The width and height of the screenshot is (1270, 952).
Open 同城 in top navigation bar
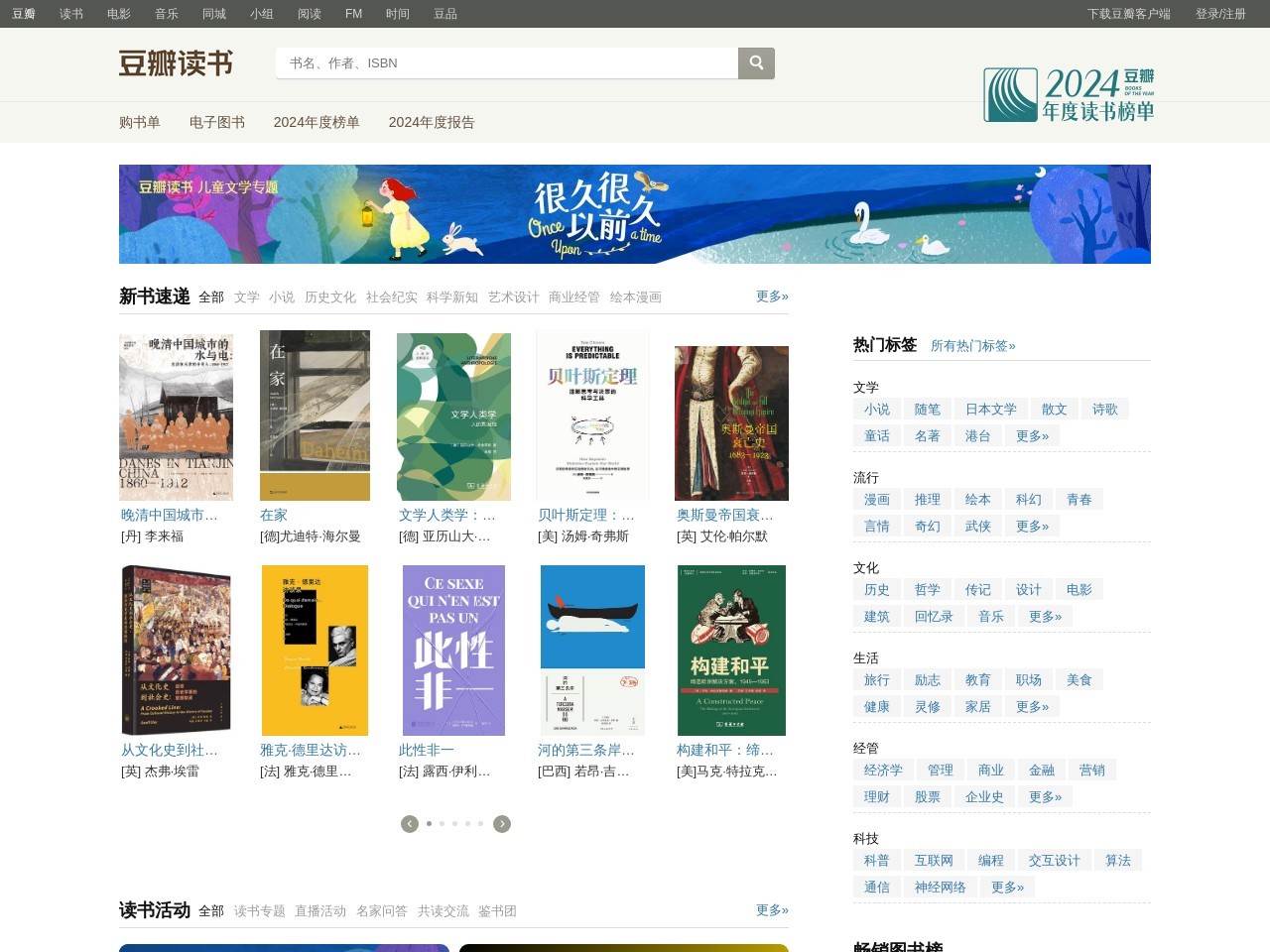click(x=214, y=14)
